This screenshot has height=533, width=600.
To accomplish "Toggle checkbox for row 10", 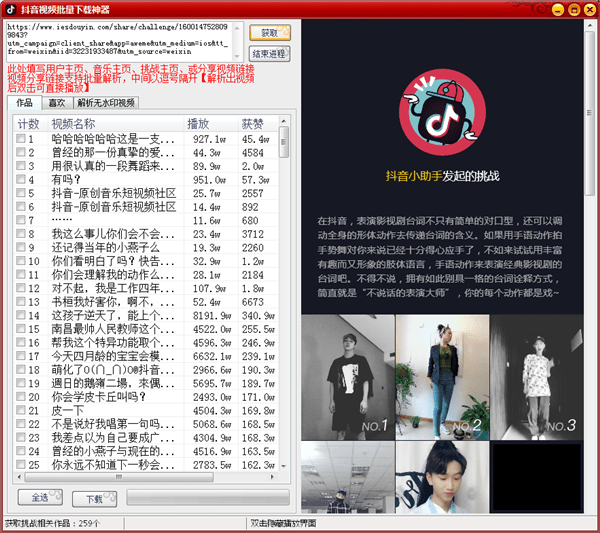I will pyautogui.click(x=21, y=261).
